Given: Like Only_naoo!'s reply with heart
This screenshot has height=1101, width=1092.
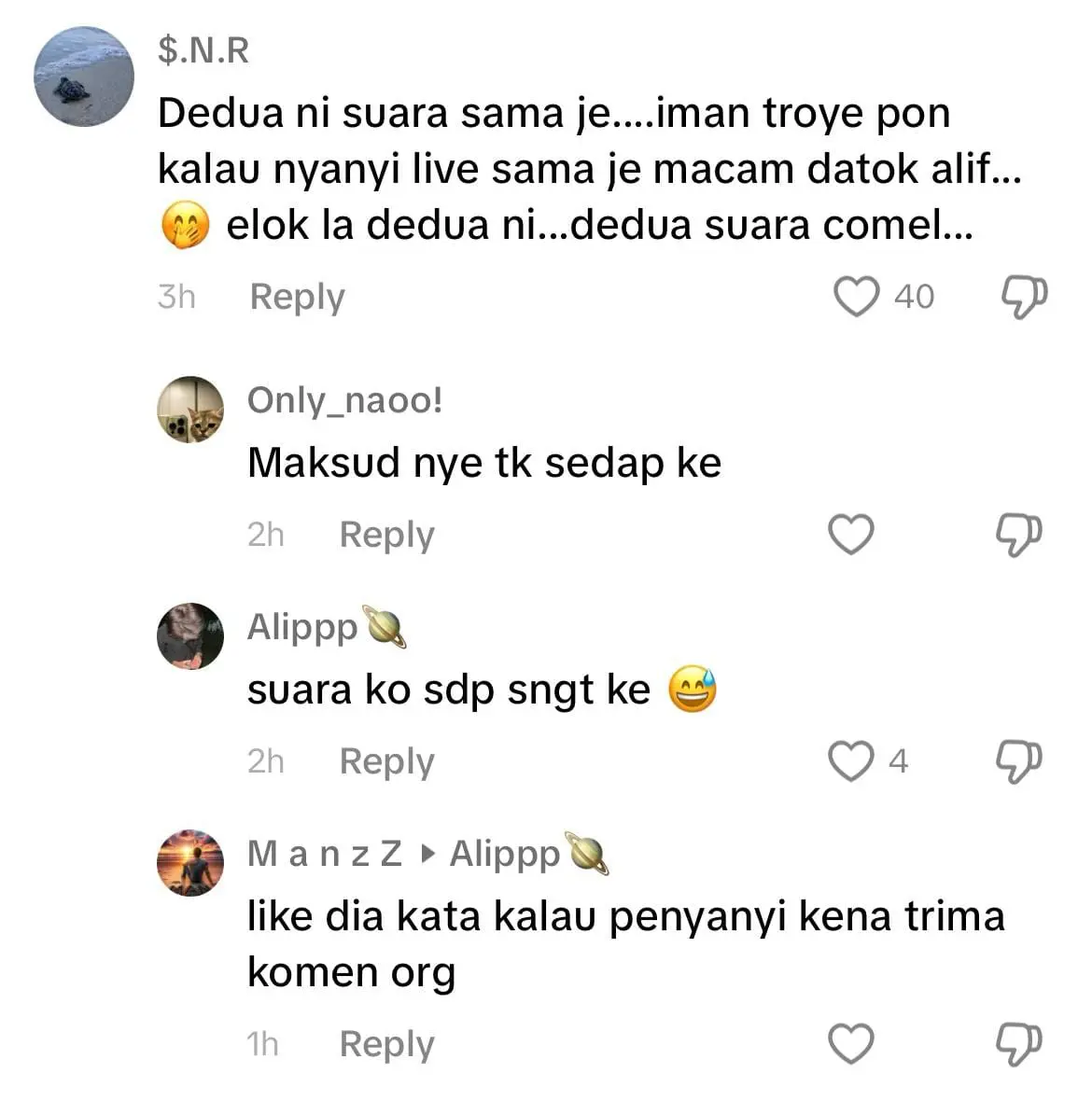Looking at the screenshot, I should click(x=851, y=535).
